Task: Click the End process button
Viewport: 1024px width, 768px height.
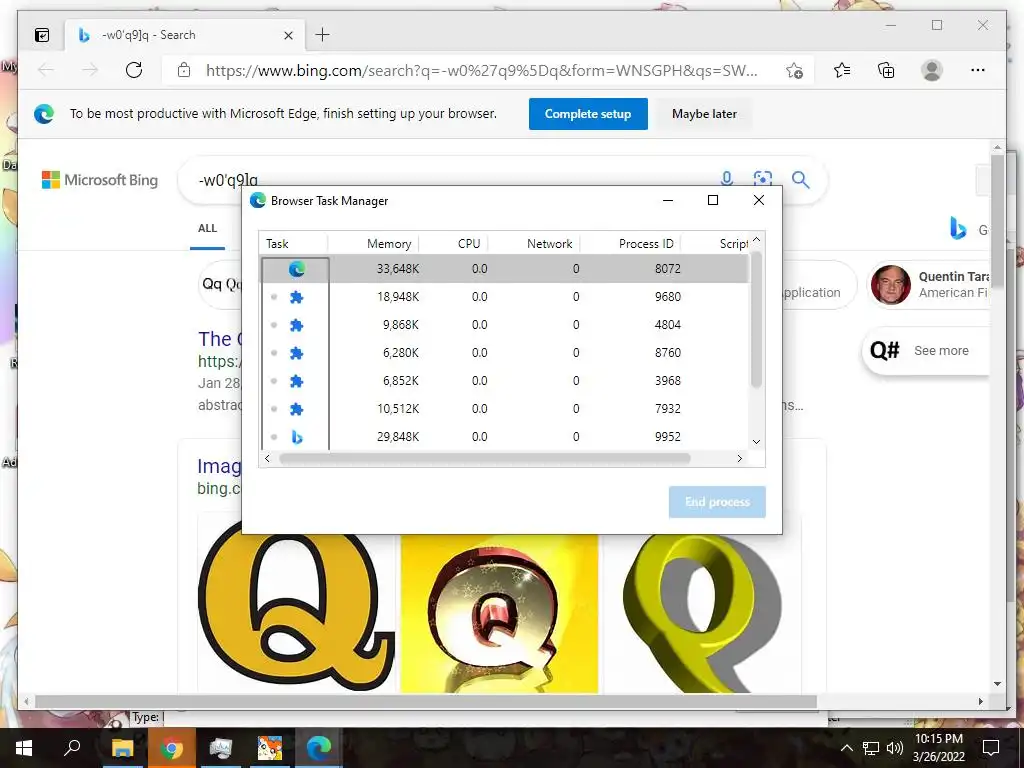Action: [x=717, y=502]
